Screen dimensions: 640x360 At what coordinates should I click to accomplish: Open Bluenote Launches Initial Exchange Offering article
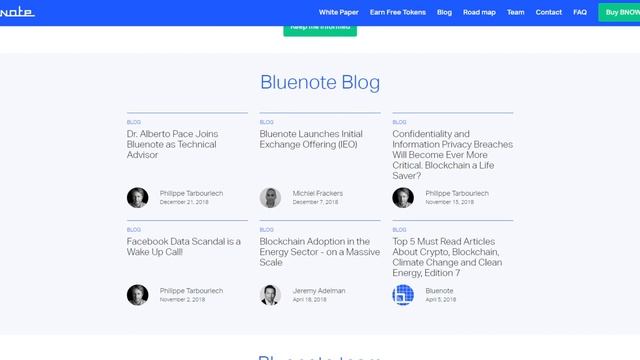click(x=311, y=139)
